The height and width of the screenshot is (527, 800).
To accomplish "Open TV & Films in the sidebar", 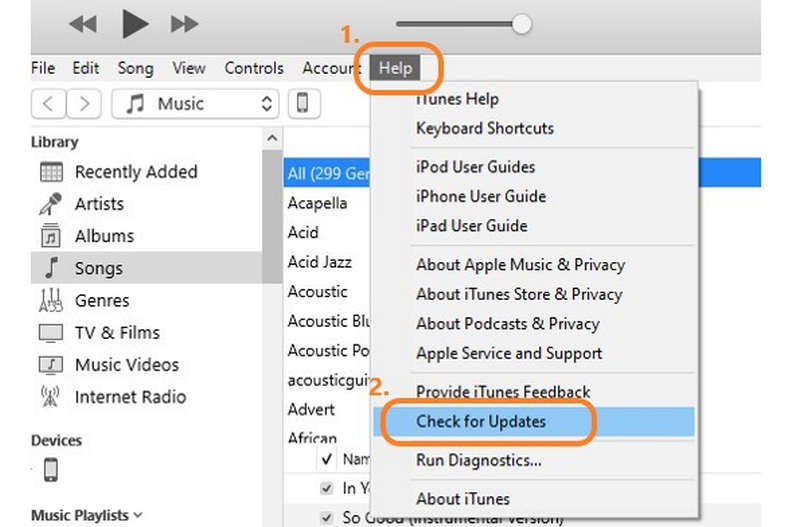I will point(117,333).
